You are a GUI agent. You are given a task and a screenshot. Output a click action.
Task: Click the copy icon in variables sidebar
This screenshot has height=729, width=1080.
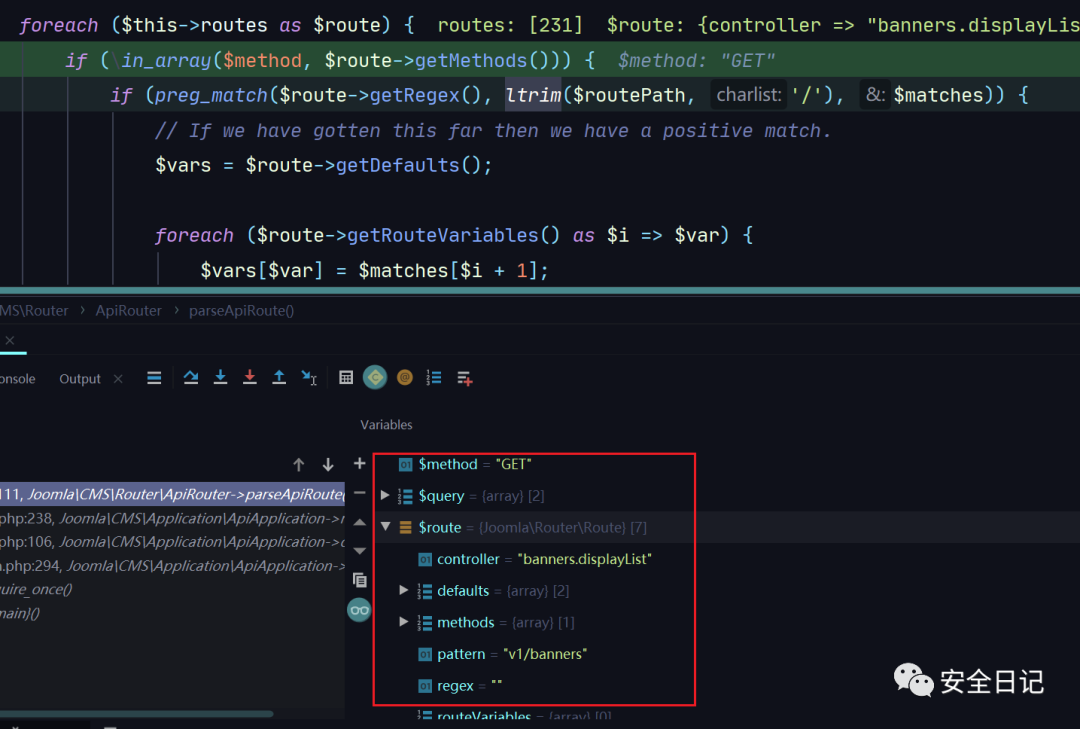[x=360, y=579]
